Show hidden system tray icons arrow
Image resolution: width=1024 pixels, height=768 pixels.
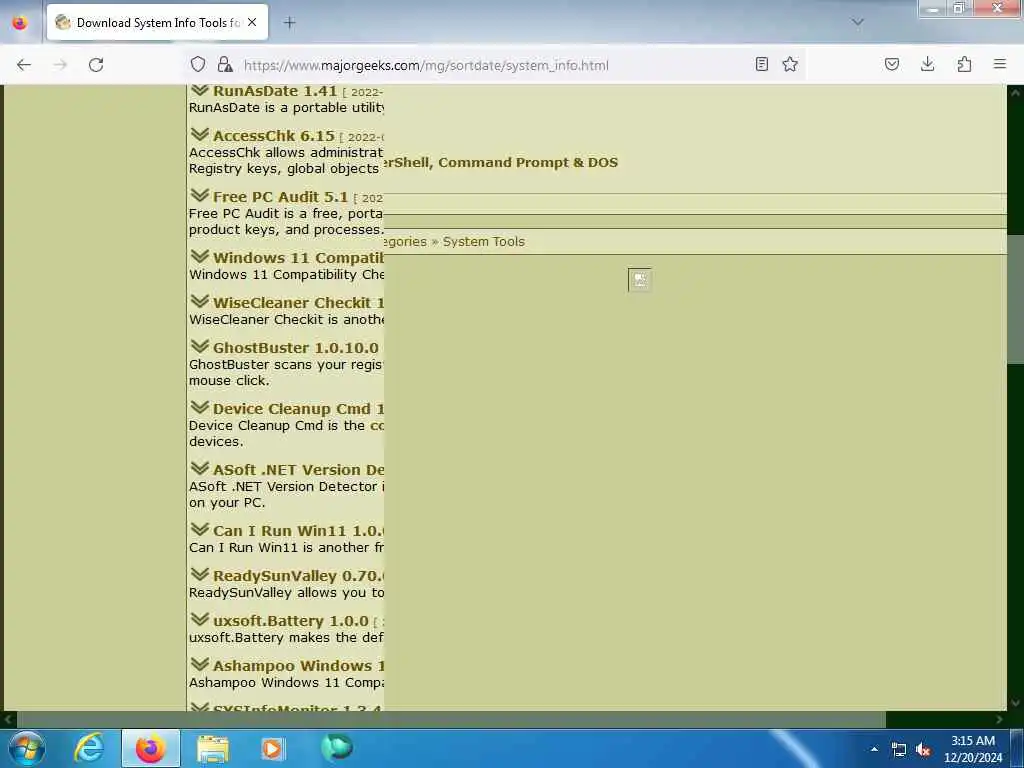click(x=874, y=749)
